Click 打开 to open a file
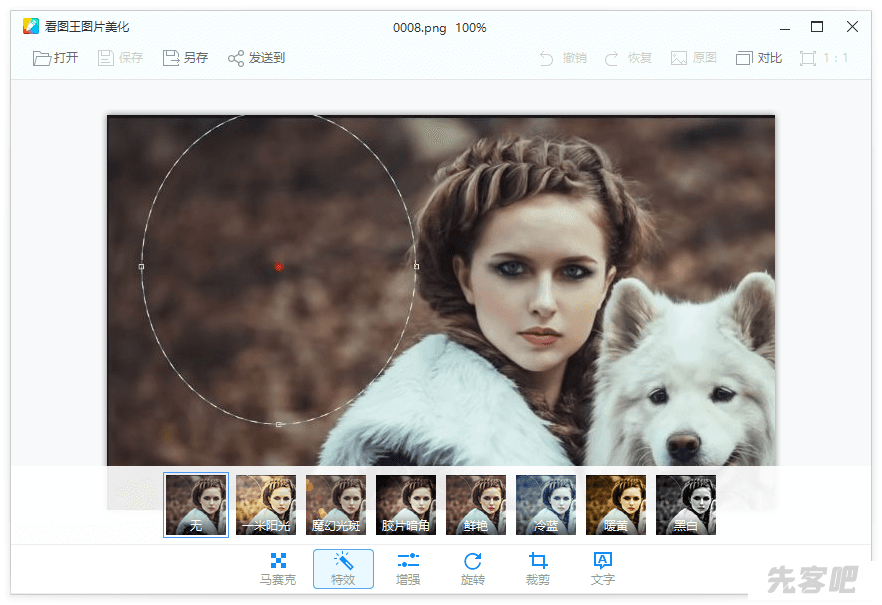The width and height of the screenshot is (882, 605). pyautogui.click(x=56, y=58)
